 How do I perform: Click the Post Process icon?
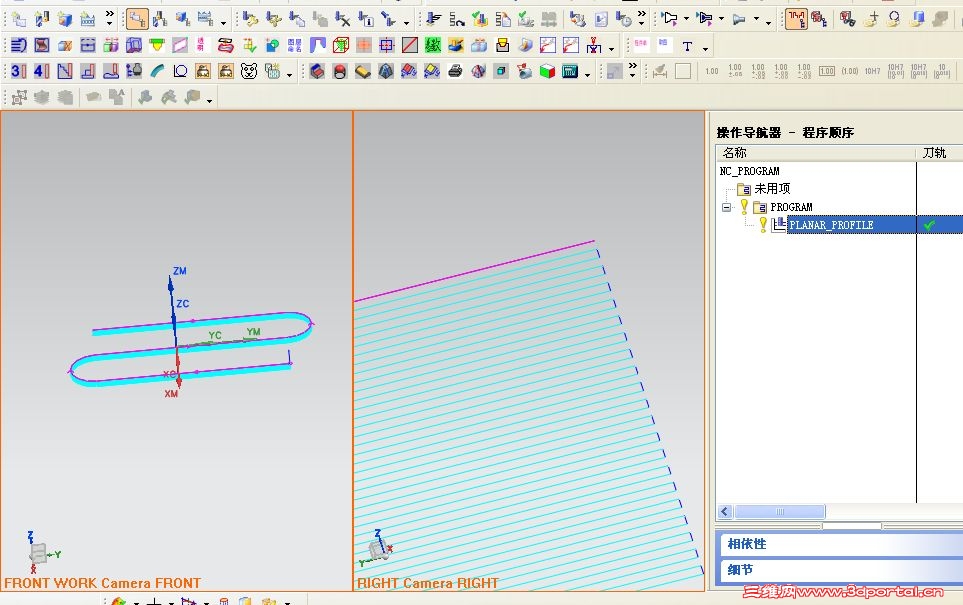tap(577, 20)
